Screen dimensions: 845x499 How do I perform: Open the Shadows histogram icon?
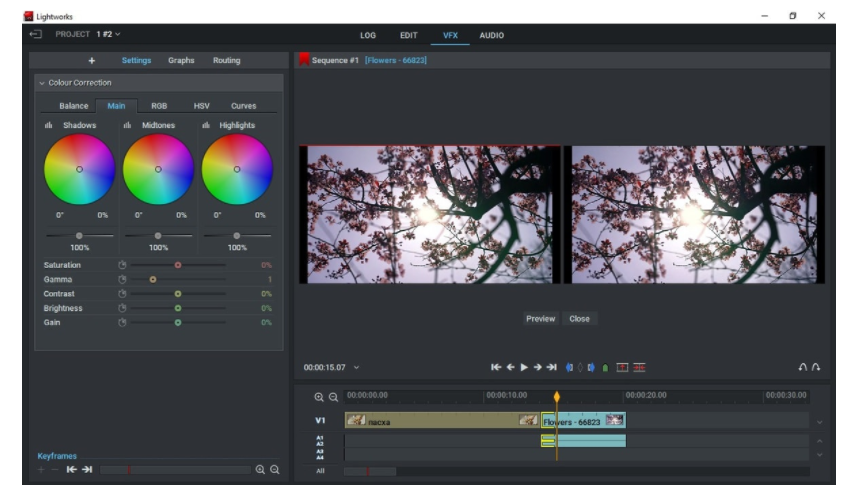click(x=49, y=125)
